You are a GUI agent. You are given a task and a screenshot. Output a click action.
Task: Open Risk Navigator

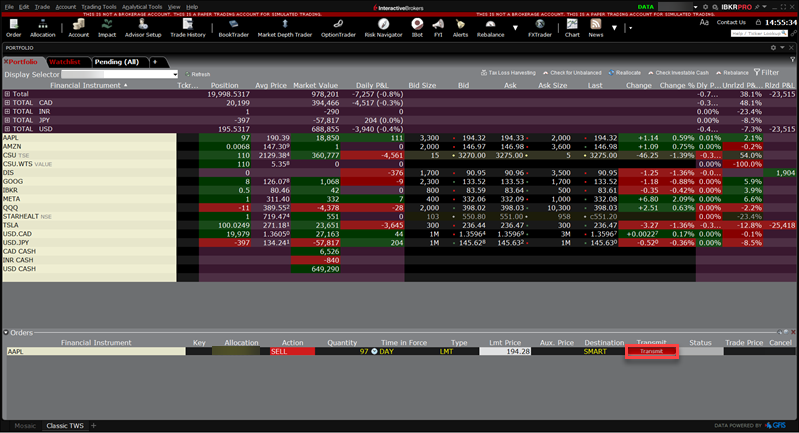tap(383, 28)
